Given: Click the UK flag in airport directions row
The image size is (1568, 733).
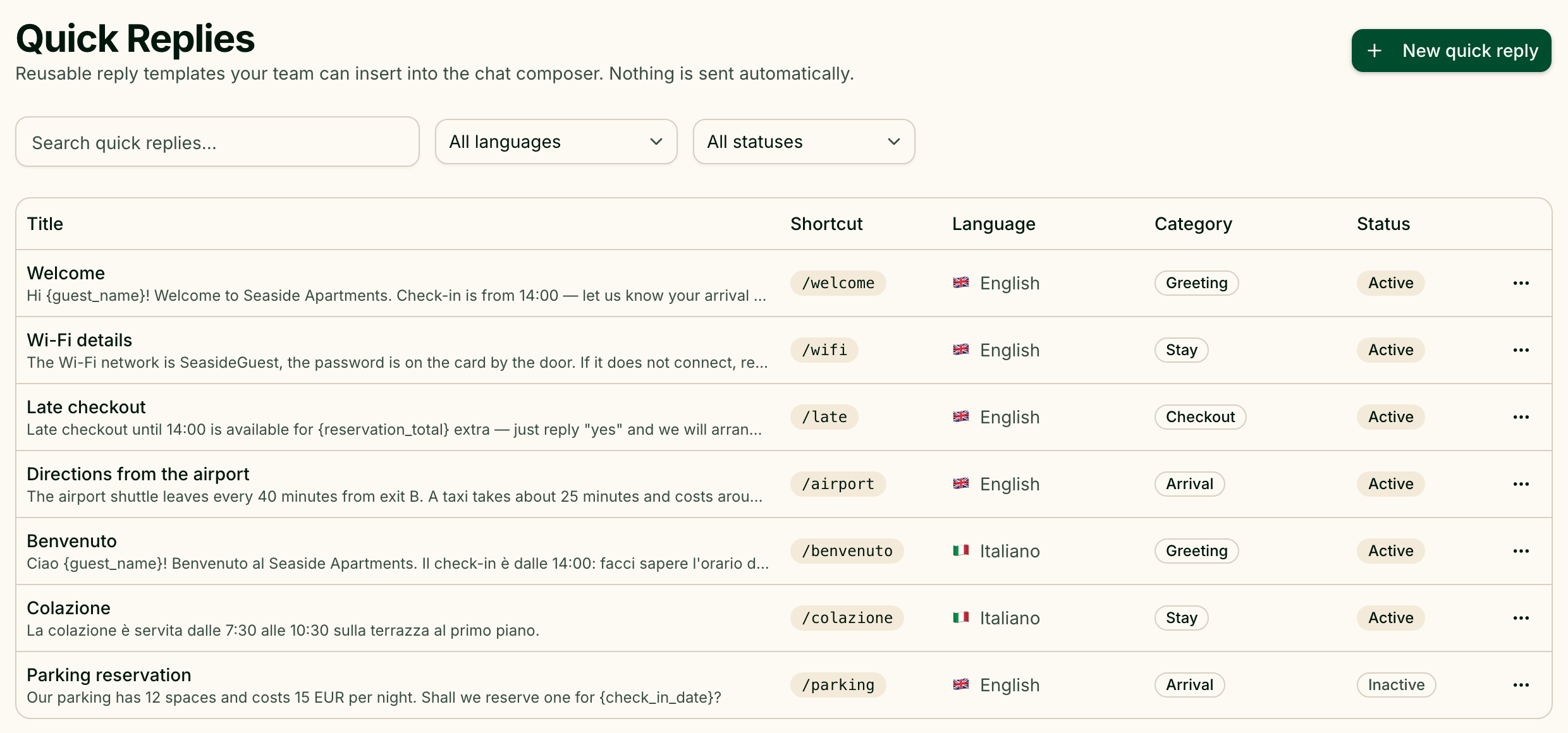Looking at the screenshot, I should pyautogui.click(x=961, y=483).
